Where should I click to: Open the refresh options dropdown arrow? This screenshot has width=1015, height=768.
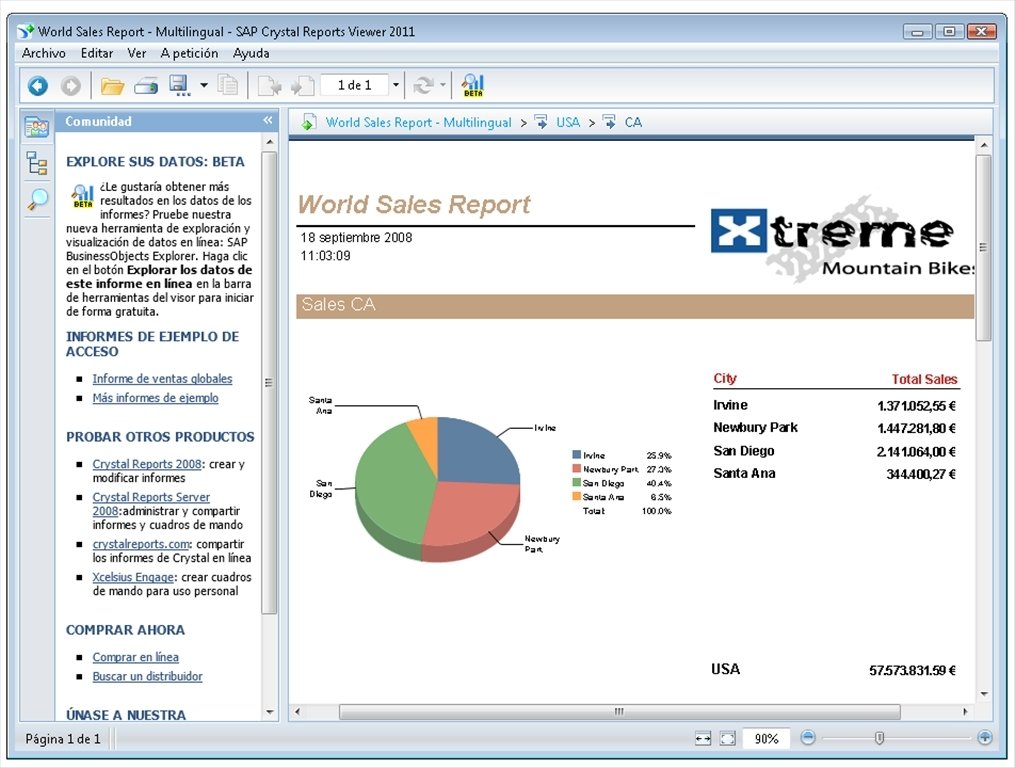point(443,85)
